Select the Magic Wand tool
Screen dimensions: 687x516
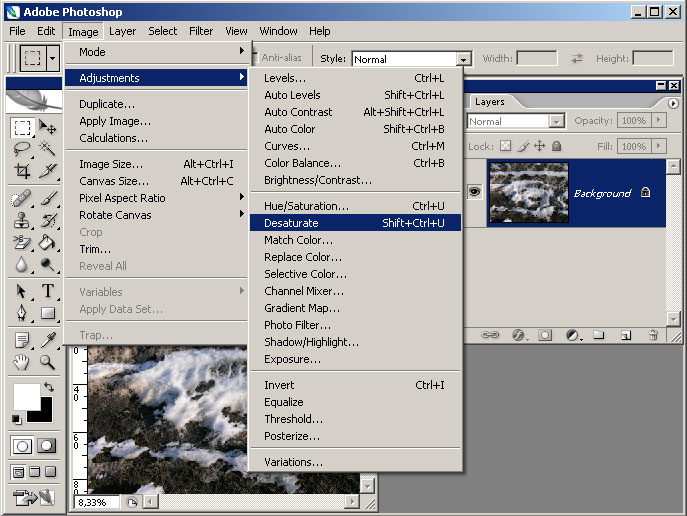click(47, 149)
